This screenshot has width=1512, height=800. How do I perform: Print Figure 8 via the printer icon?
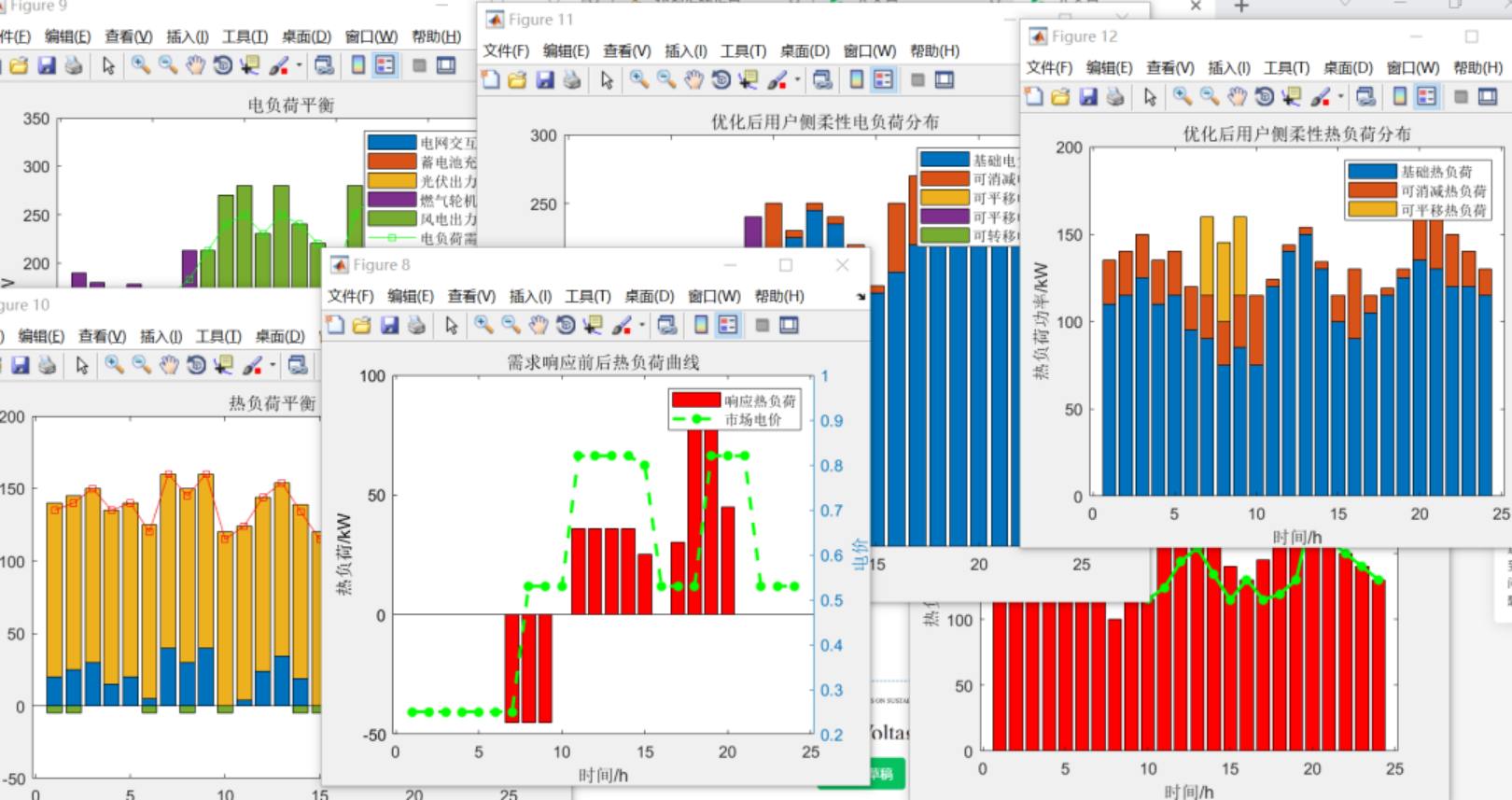click(x=416, y=325)
